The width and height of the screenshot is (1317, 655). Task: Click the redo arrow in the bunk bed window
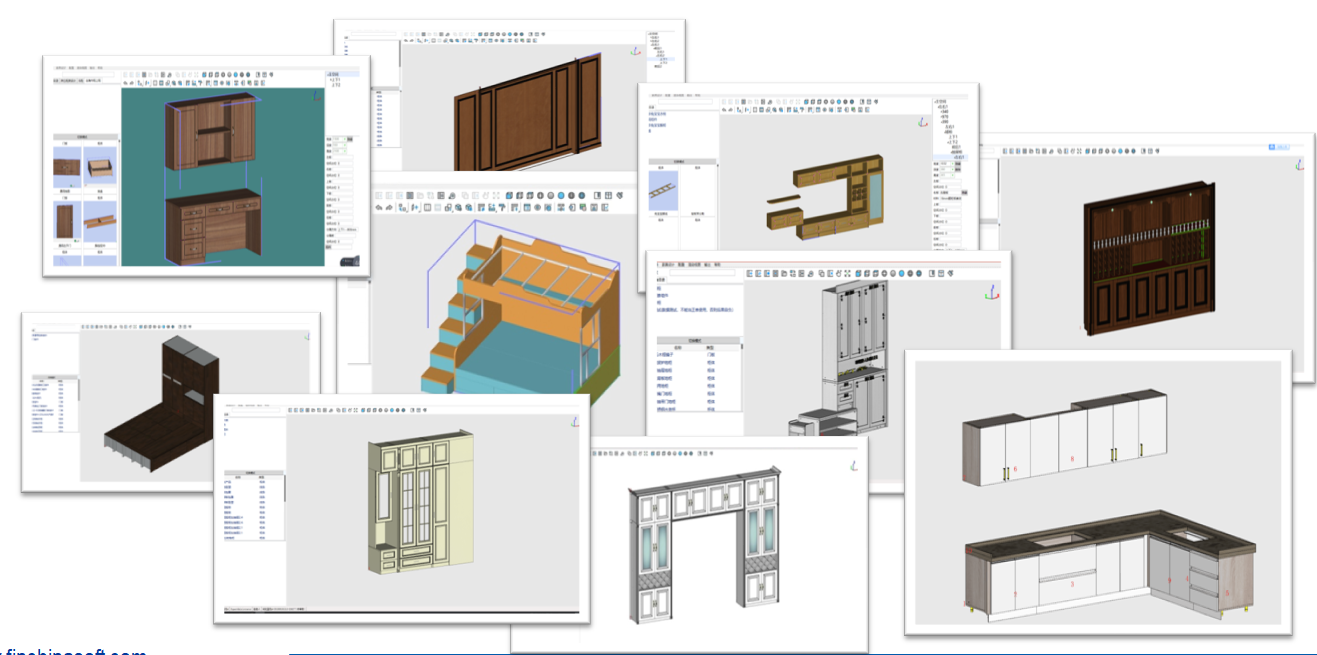tap(390, 208)
